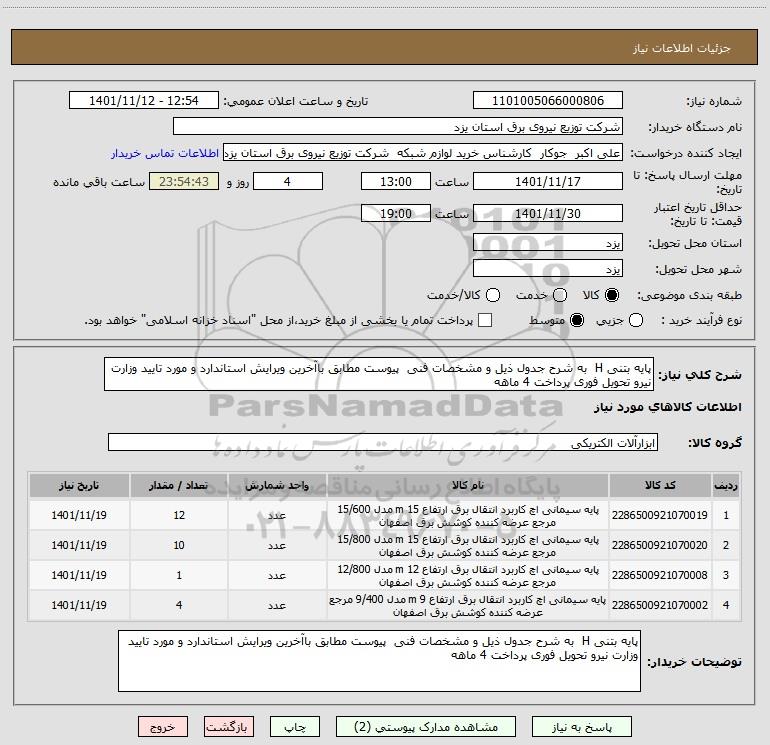The image size is (770, 745).
Task: Click the announcement date field 1401/11/12 - 12:54
Action: click(144, 101)
